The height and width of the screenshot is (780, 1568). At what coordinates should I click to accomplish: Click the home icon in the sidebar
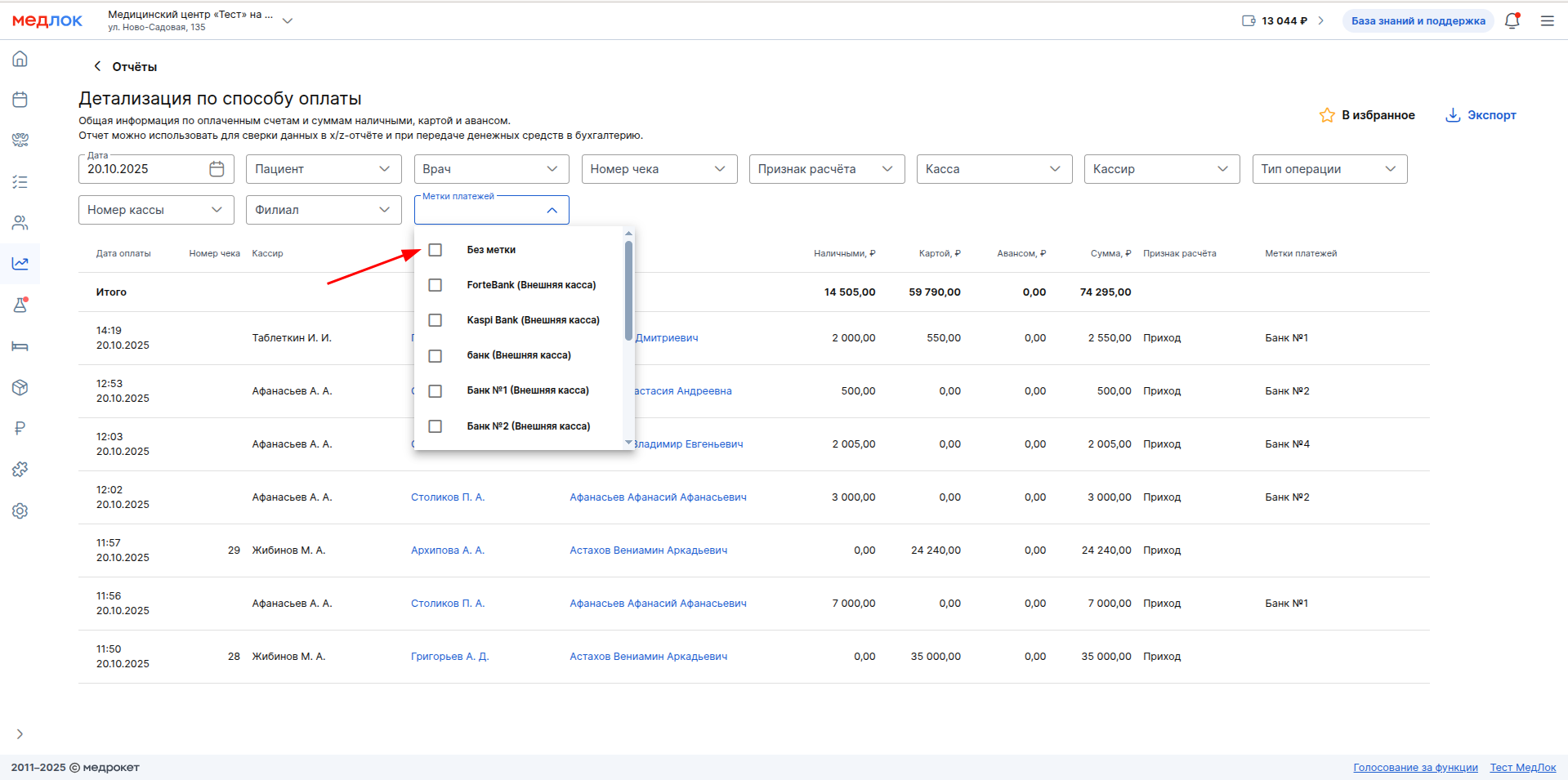coord(20,59)
